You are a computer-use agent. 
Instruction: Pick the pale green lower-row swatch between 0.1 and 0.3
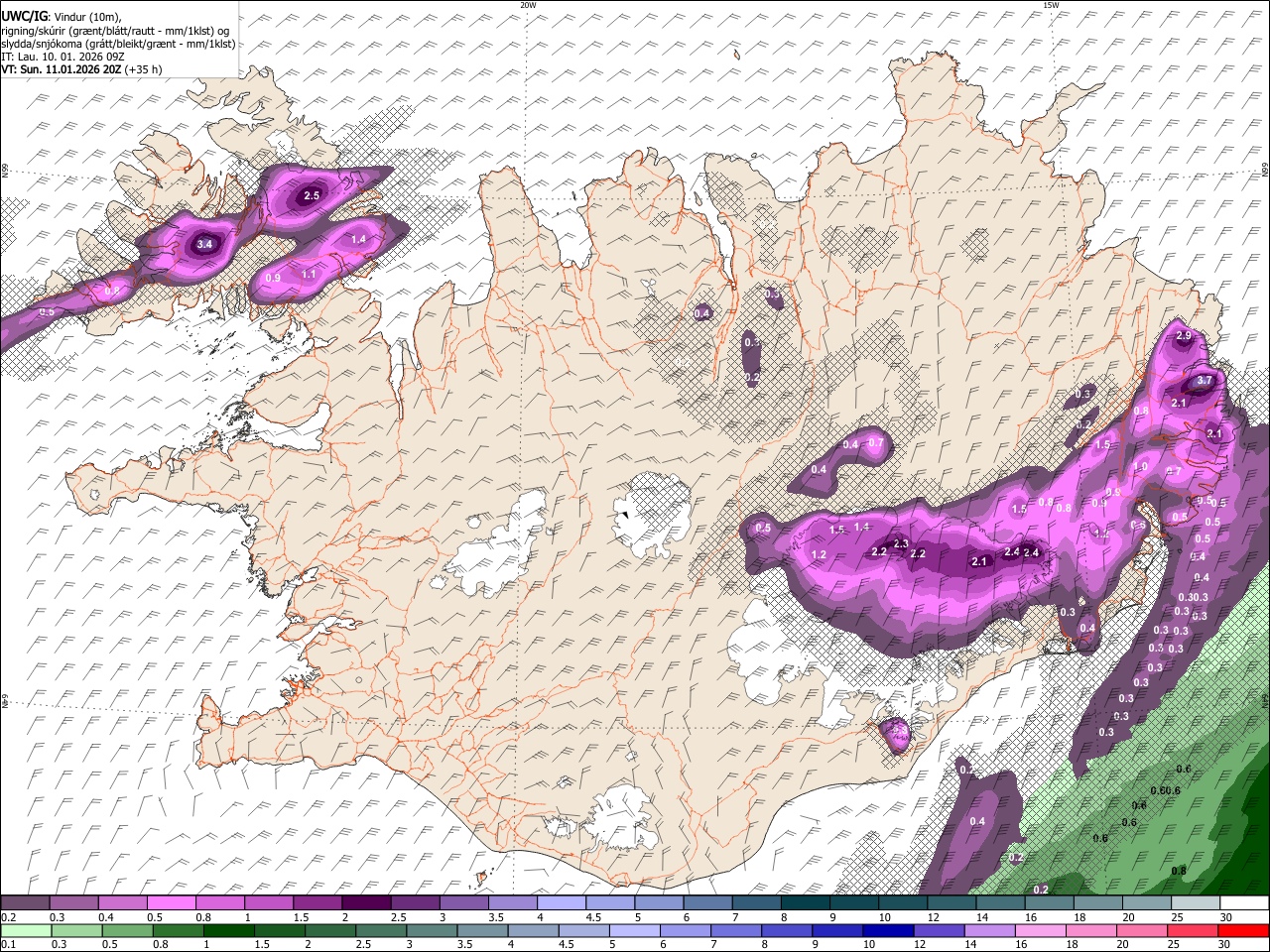pos(26,931)
